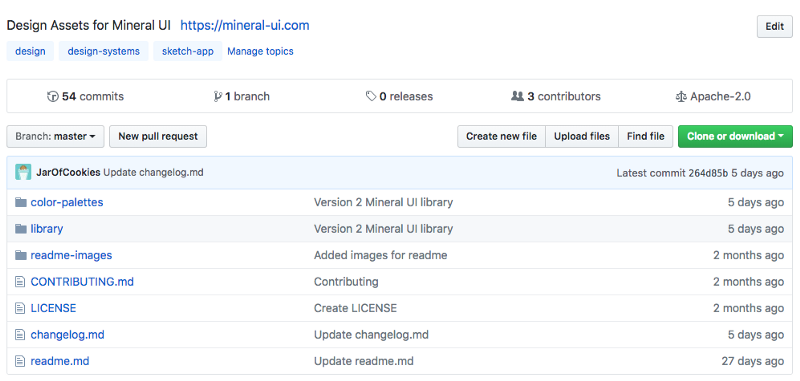
Task: Click the New pull request button
Action: click(158, 137)
